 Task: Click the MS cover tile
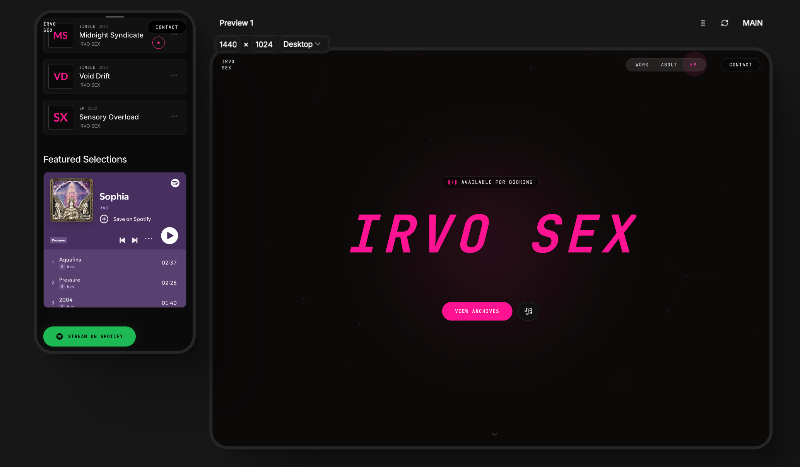pos(61,36)
